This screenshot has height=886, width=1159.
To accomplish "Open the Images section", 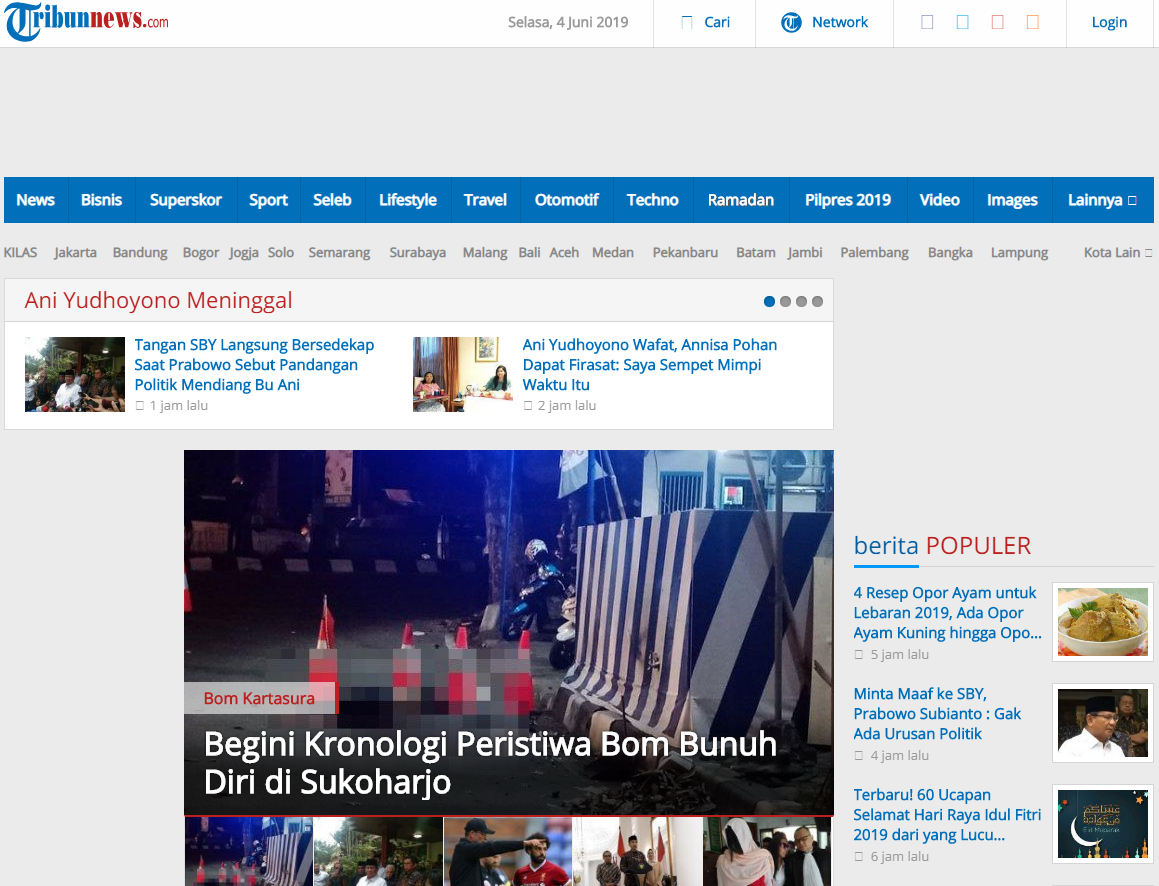I will click(1012, 200).
